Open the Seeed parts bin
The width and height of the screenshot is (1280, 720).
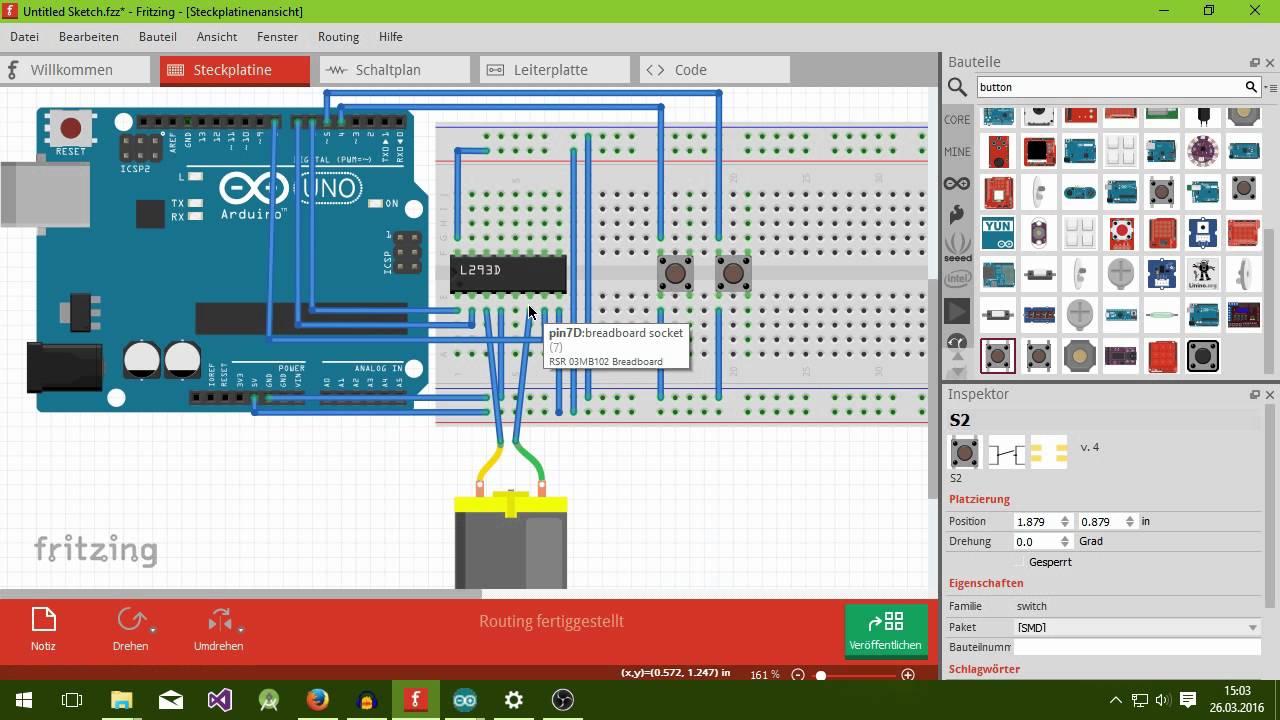click(x=957, y=246)
